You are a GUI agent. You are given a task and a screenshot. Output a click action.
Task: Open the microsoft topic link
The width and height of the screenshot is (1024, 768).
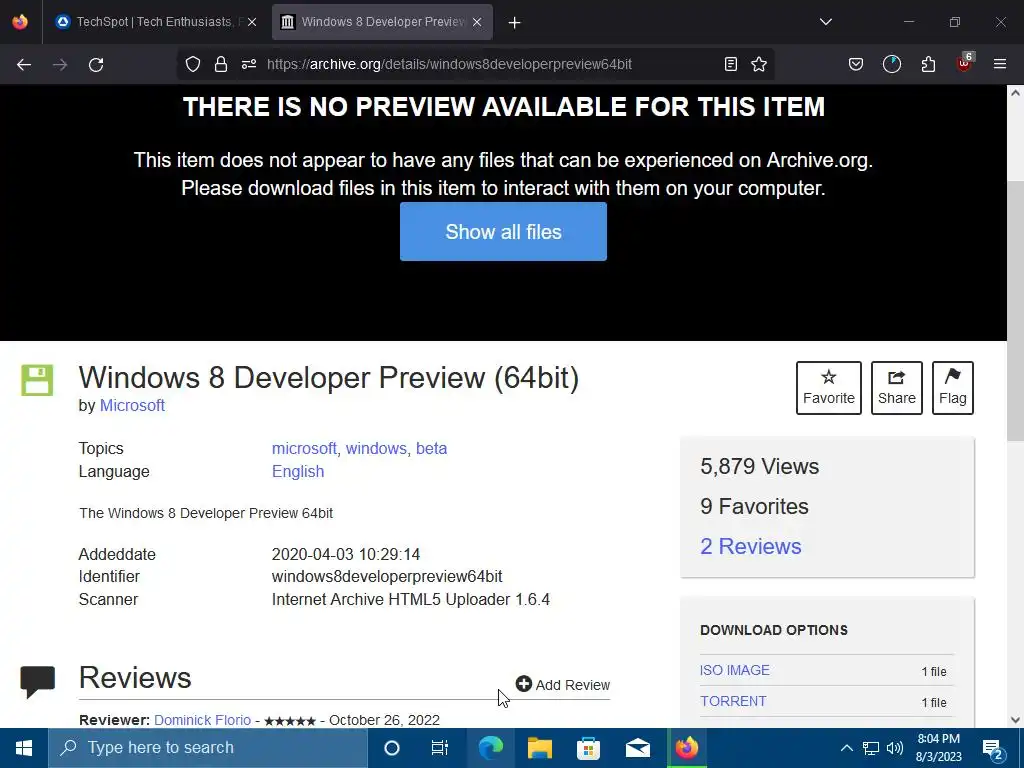[304, 449]
